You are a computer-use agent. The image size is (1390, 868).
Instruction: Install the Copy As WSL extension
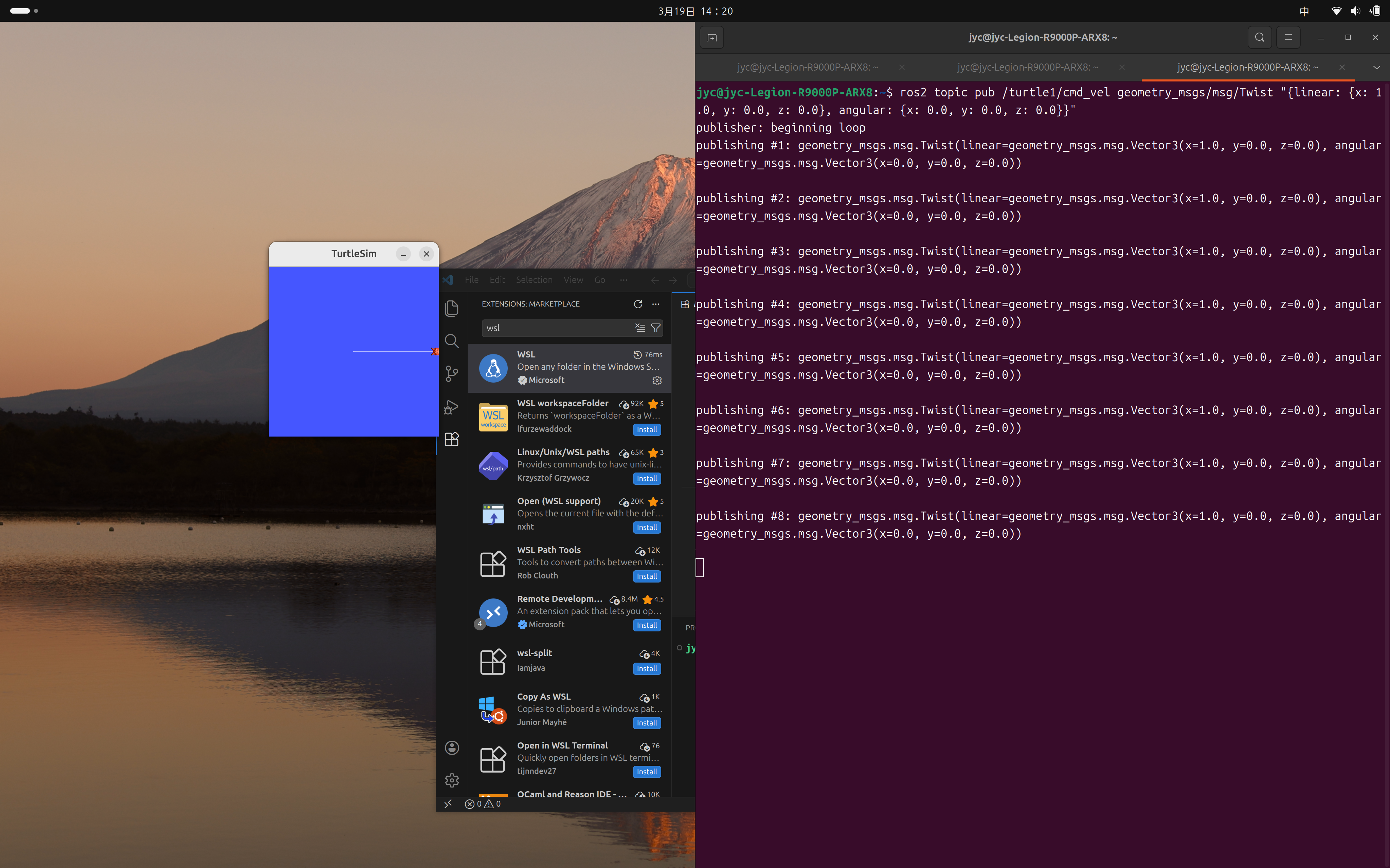pos(647,723)
